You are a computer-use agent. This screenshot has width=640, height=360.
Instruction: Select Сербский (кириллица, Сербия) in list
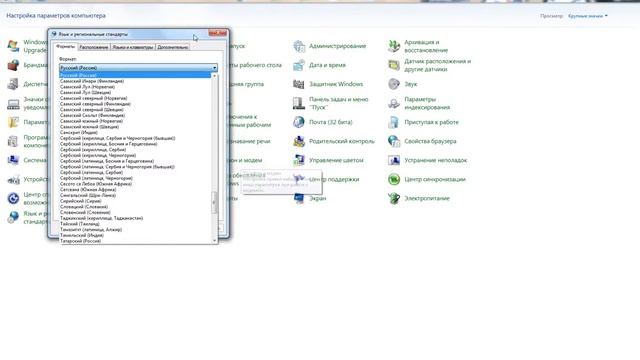tap(135, 150)
